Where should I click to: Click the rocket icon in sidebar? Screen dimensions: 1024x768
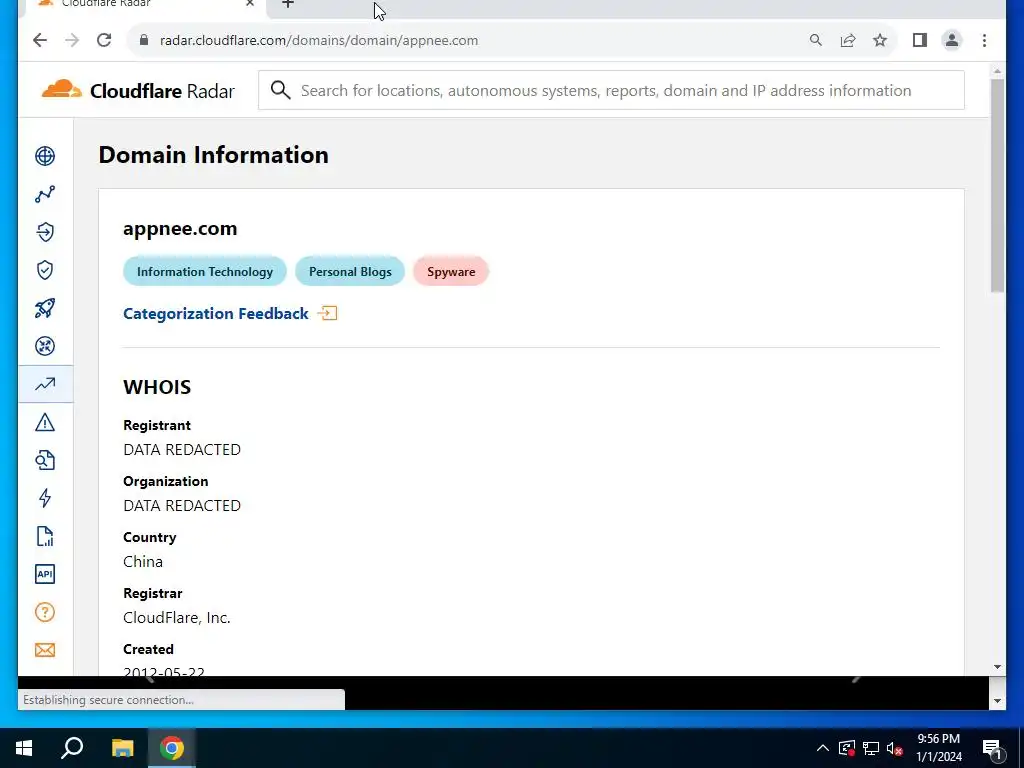coord(45,308)
